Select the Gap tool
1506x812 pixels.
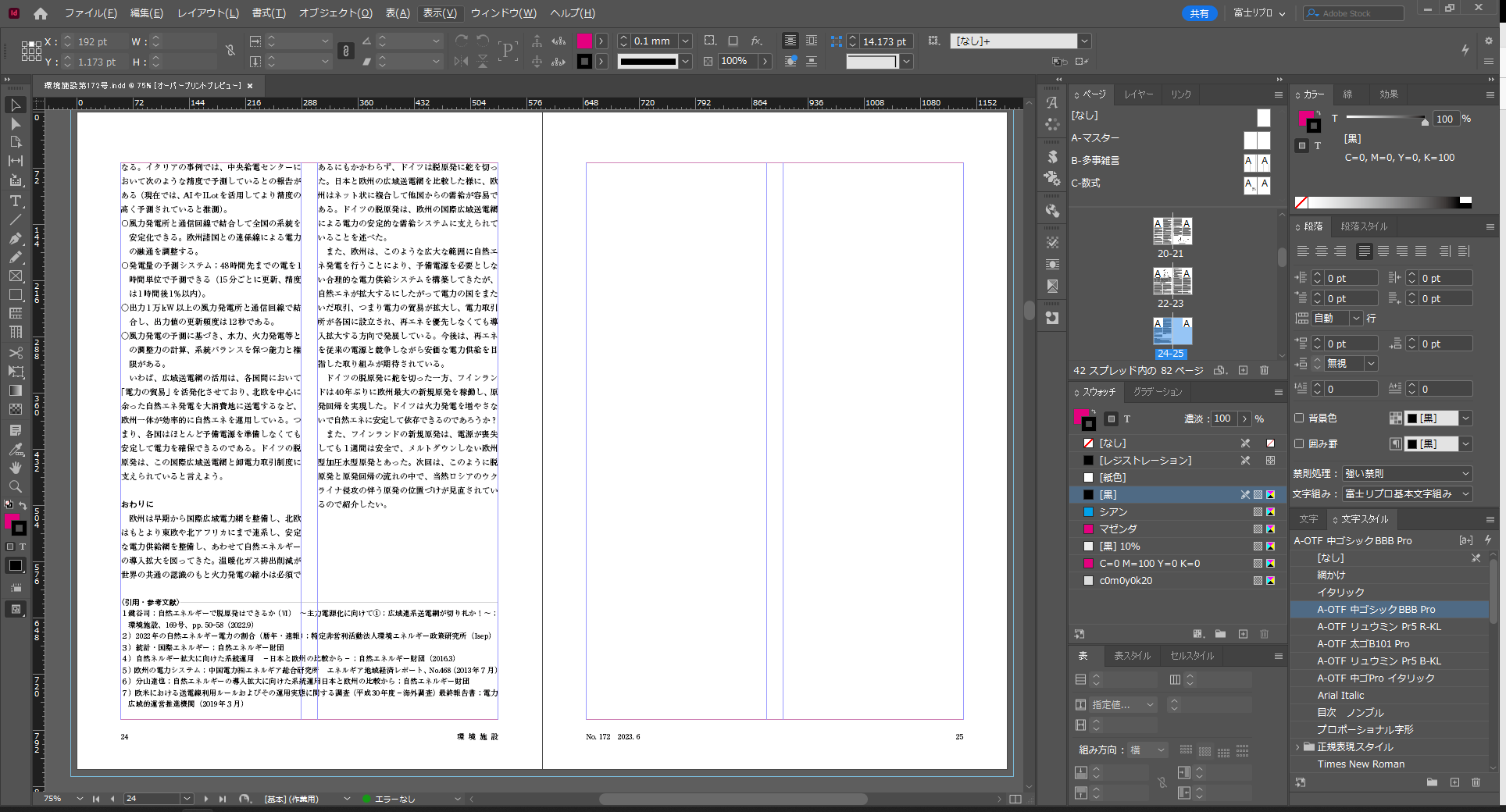pyautogui.click(x=16, y=161)
